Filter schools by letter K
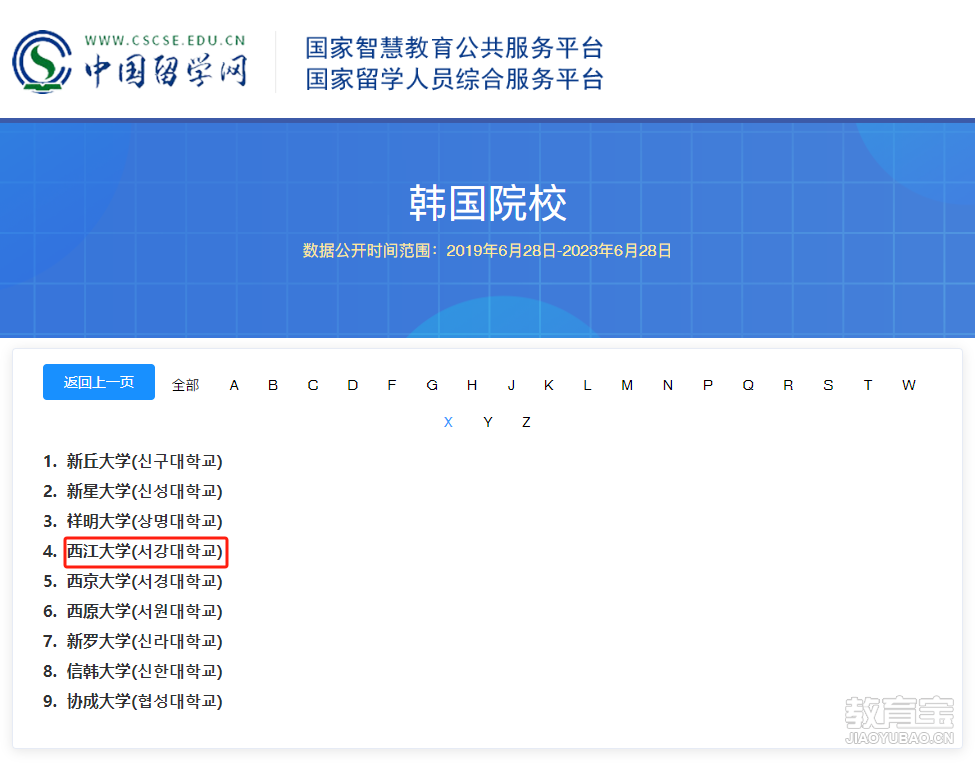 [x=548, y=385]
